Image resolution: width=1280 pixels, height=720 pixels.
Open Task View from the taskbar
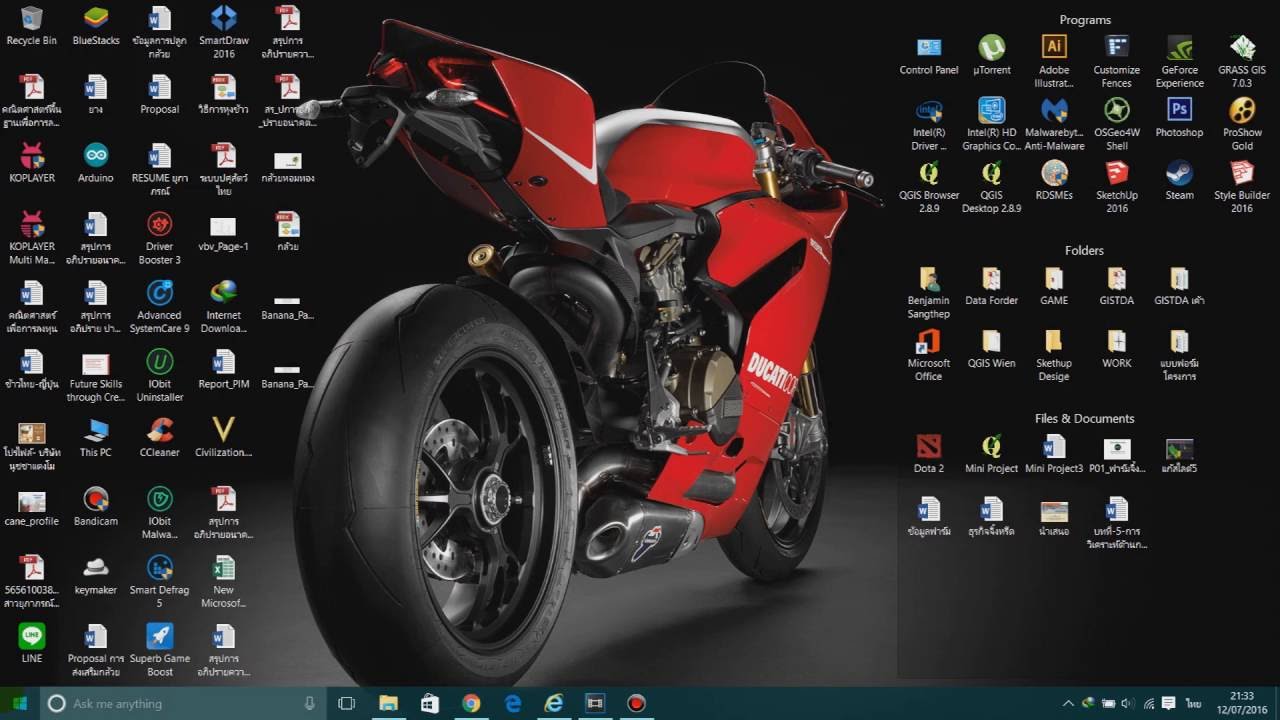click(347, 703)
